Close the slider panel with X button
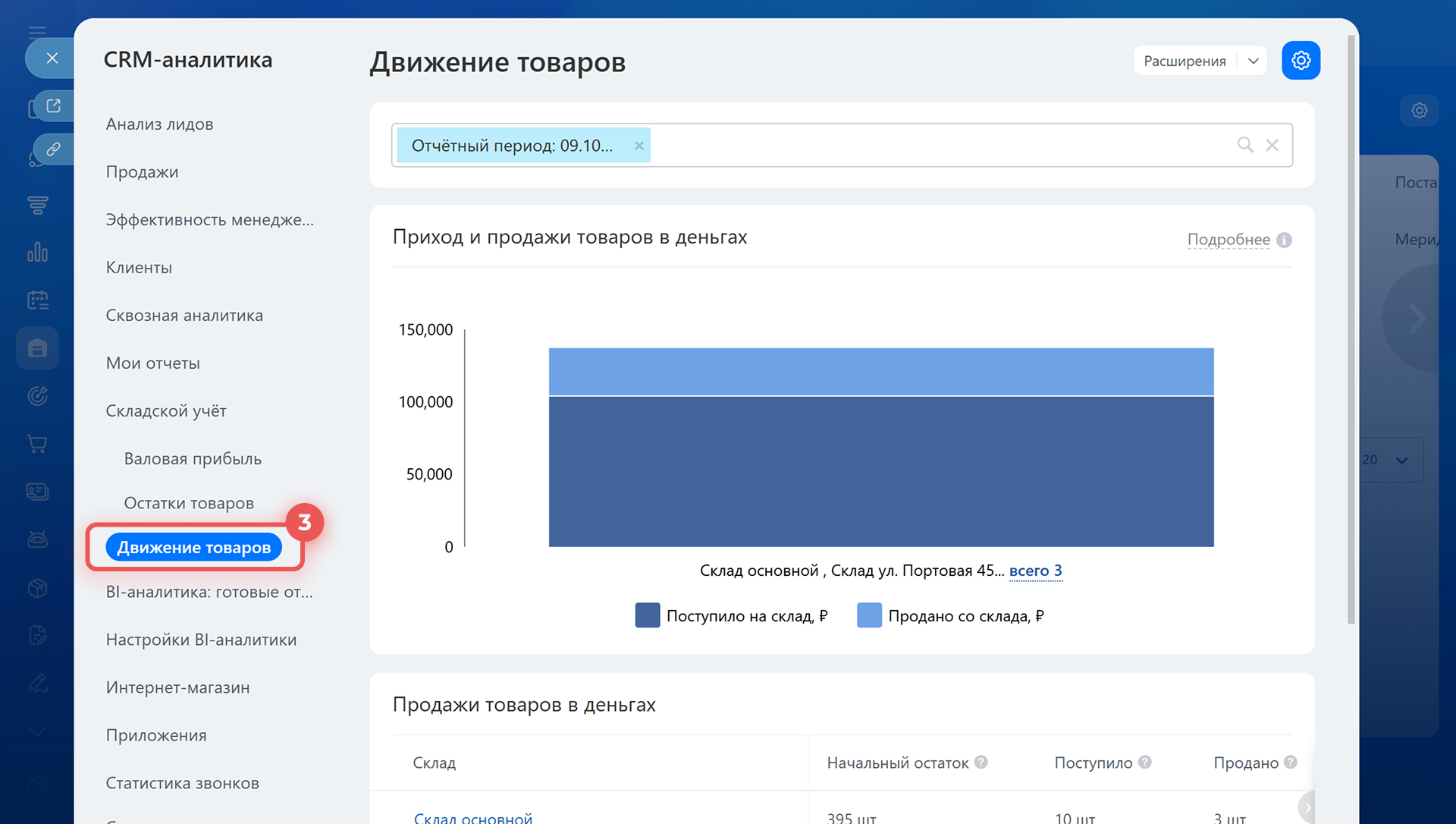 point(52,58)
